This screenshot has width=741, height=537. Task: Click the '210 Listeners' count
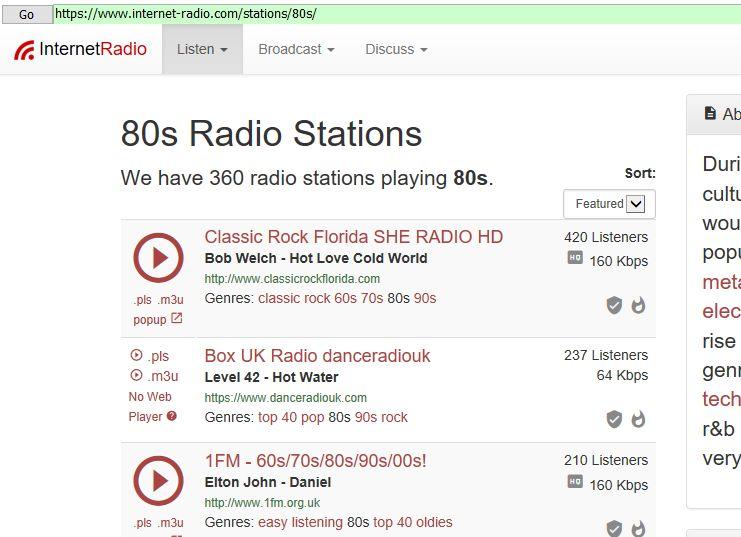click(x=606, y=460)
